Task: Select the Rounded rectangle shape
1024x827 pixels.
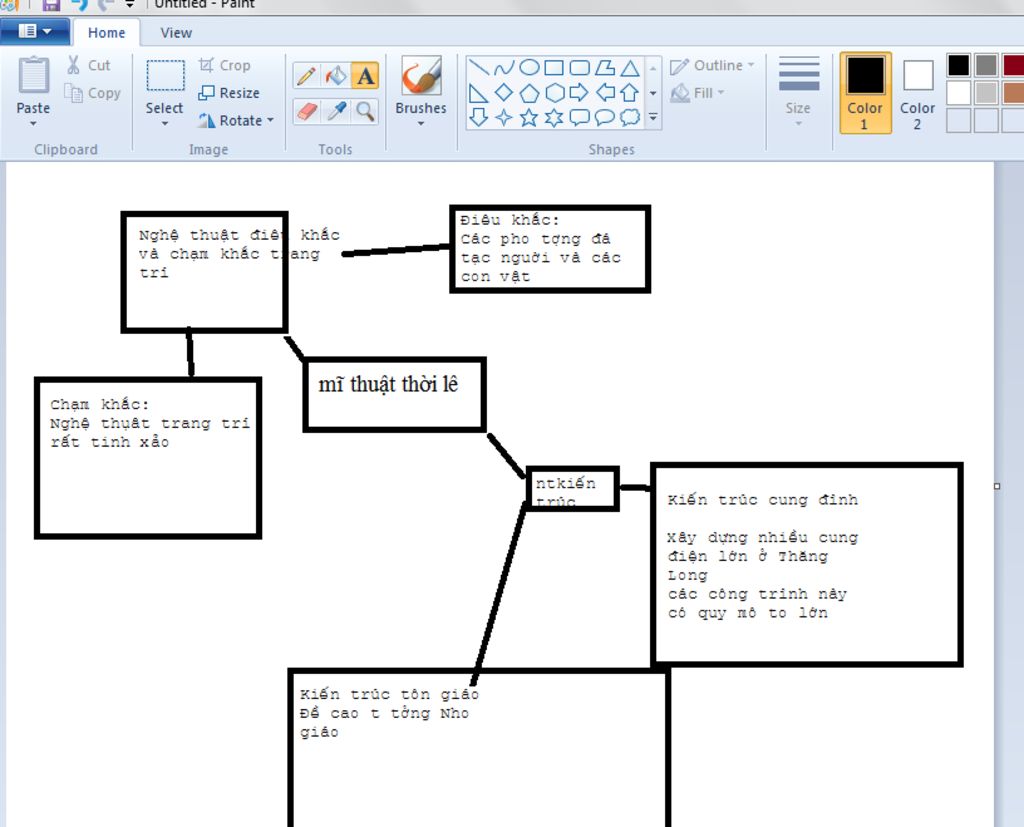Action: [579, 67]
